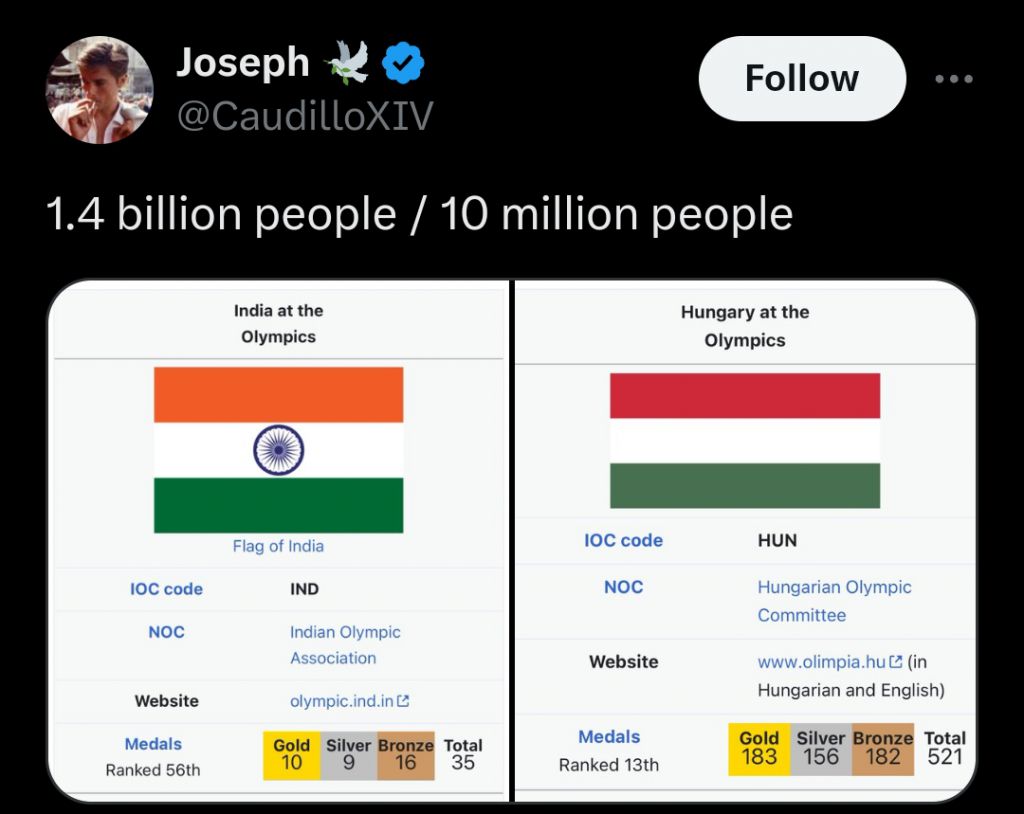
Task: Visit the olympic.ind.in website link
Action: tap(342, 701)
